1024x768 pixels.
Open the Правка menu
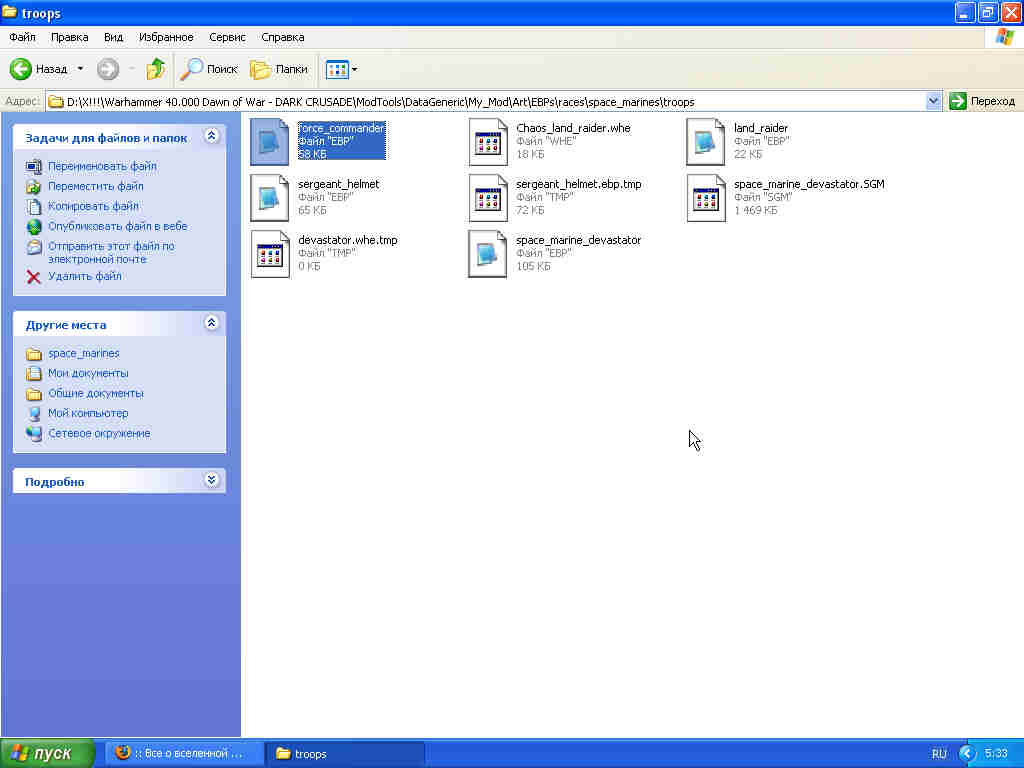click(69, 37)
